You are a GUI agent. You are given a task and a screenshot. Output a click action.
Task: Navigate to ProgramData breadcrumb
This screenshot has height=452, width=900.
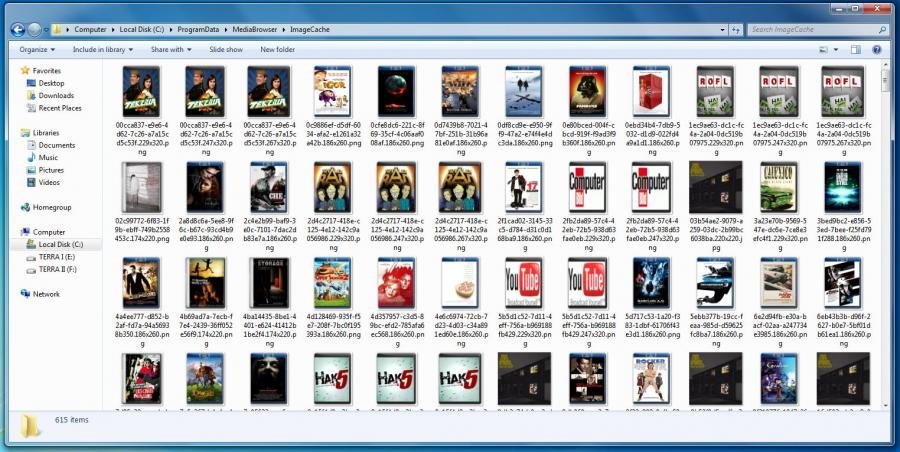(198, 29)
